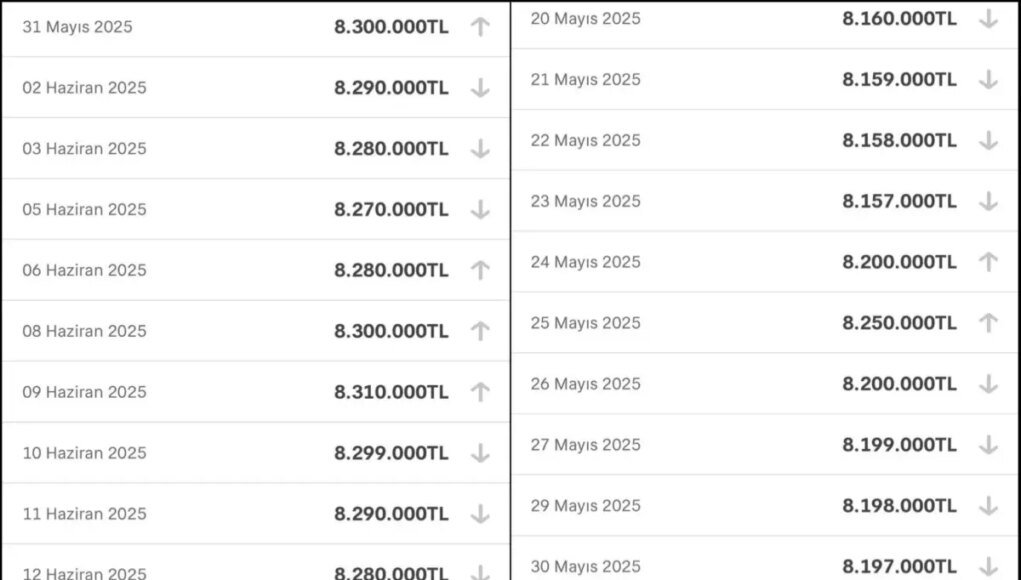Select the 23 Mayıs 2025 date label
The image size is (1021, 580).
[x=585, y=202]
